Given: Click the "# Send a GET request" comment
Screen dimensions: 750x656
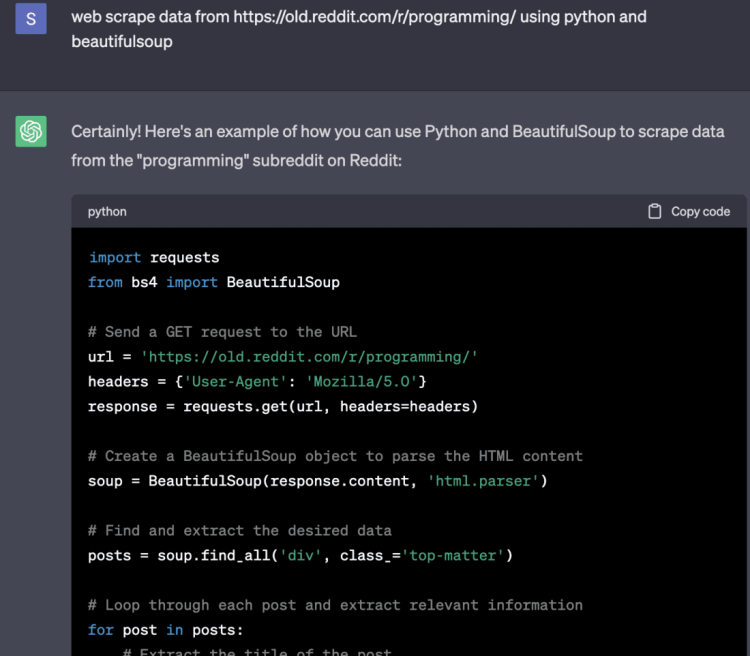Looking at the screenshot, I should [x=222, y=332].
